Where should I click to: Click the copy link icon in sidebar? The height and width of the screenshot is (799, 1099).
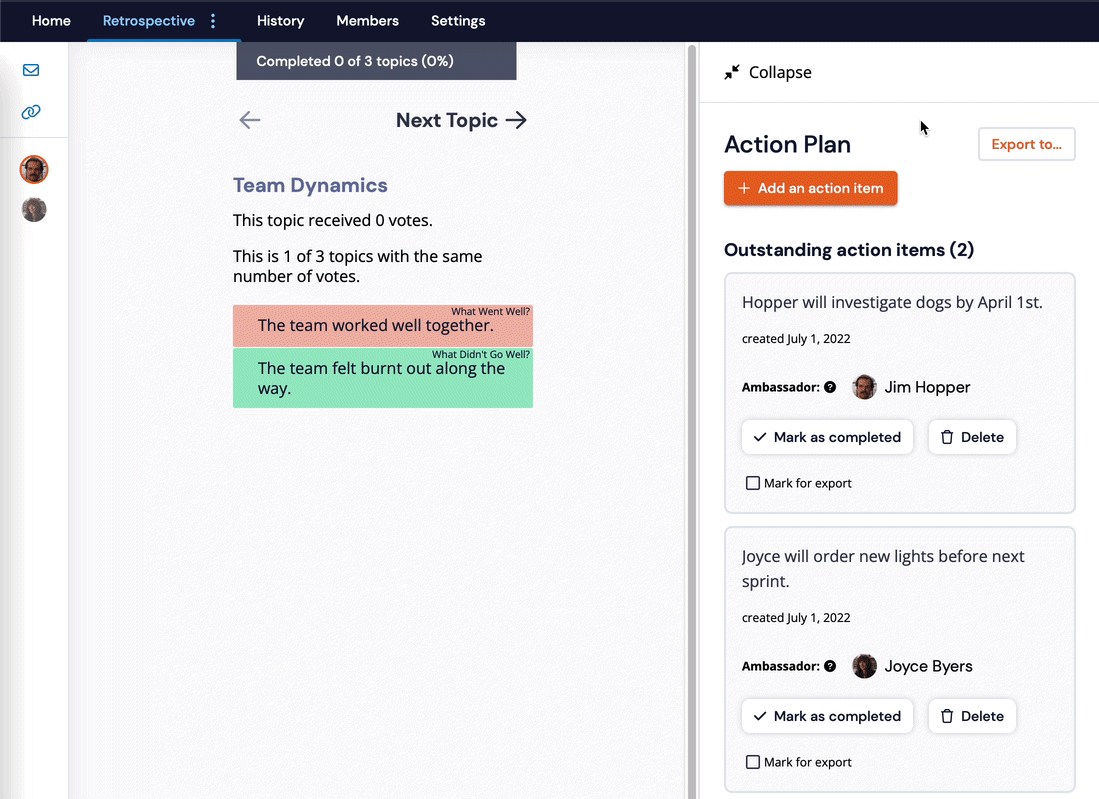pos(31,112)
